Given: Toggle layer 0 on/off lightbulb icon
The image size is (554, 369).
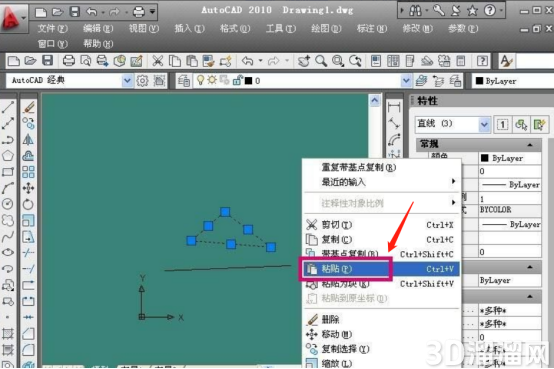Looking at the screenshot, I should (x=200, y=80).
